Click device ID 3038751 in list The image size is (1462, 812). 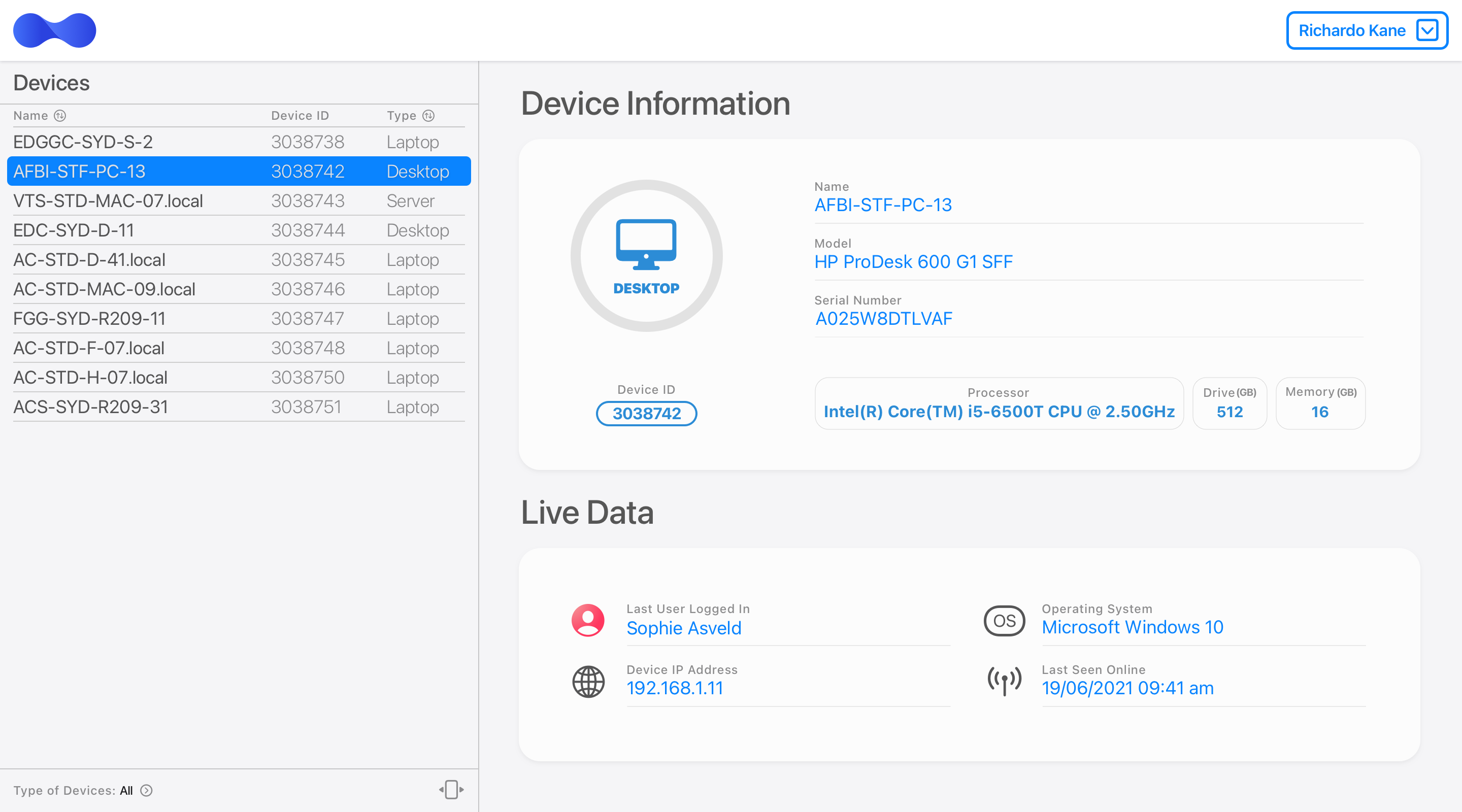click(x=307, y=408)
